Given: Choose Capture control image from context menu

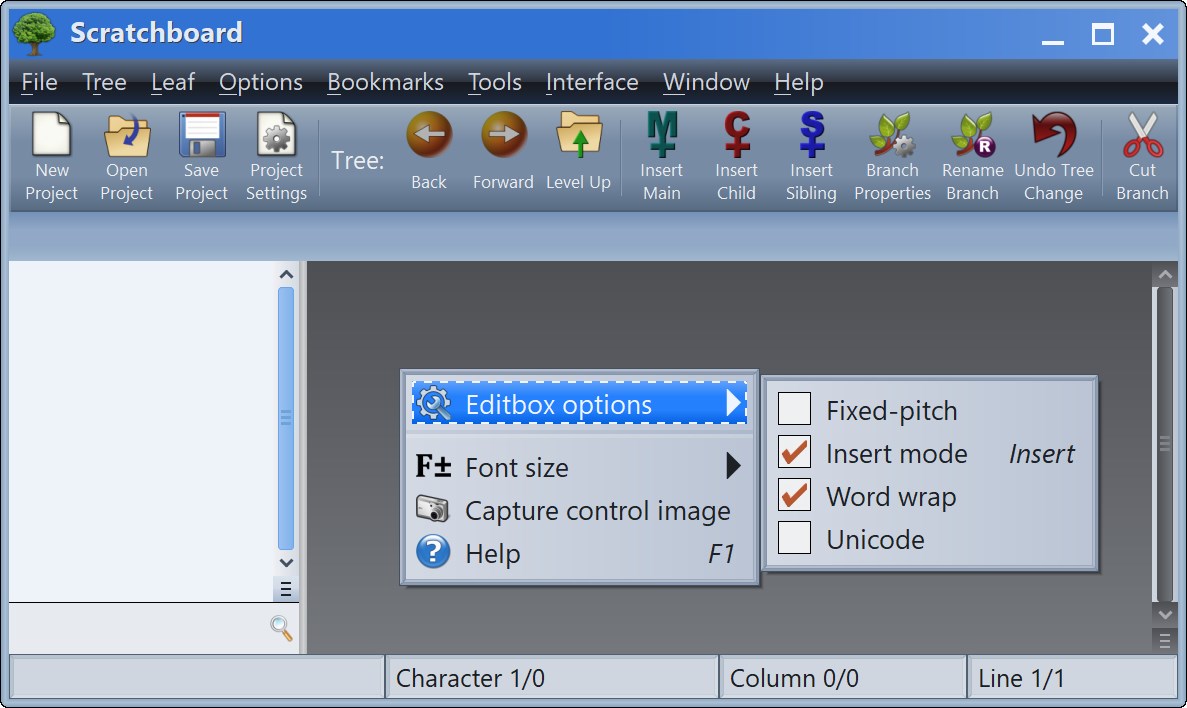Looking at the screenshot, I should tap(579, 510).
